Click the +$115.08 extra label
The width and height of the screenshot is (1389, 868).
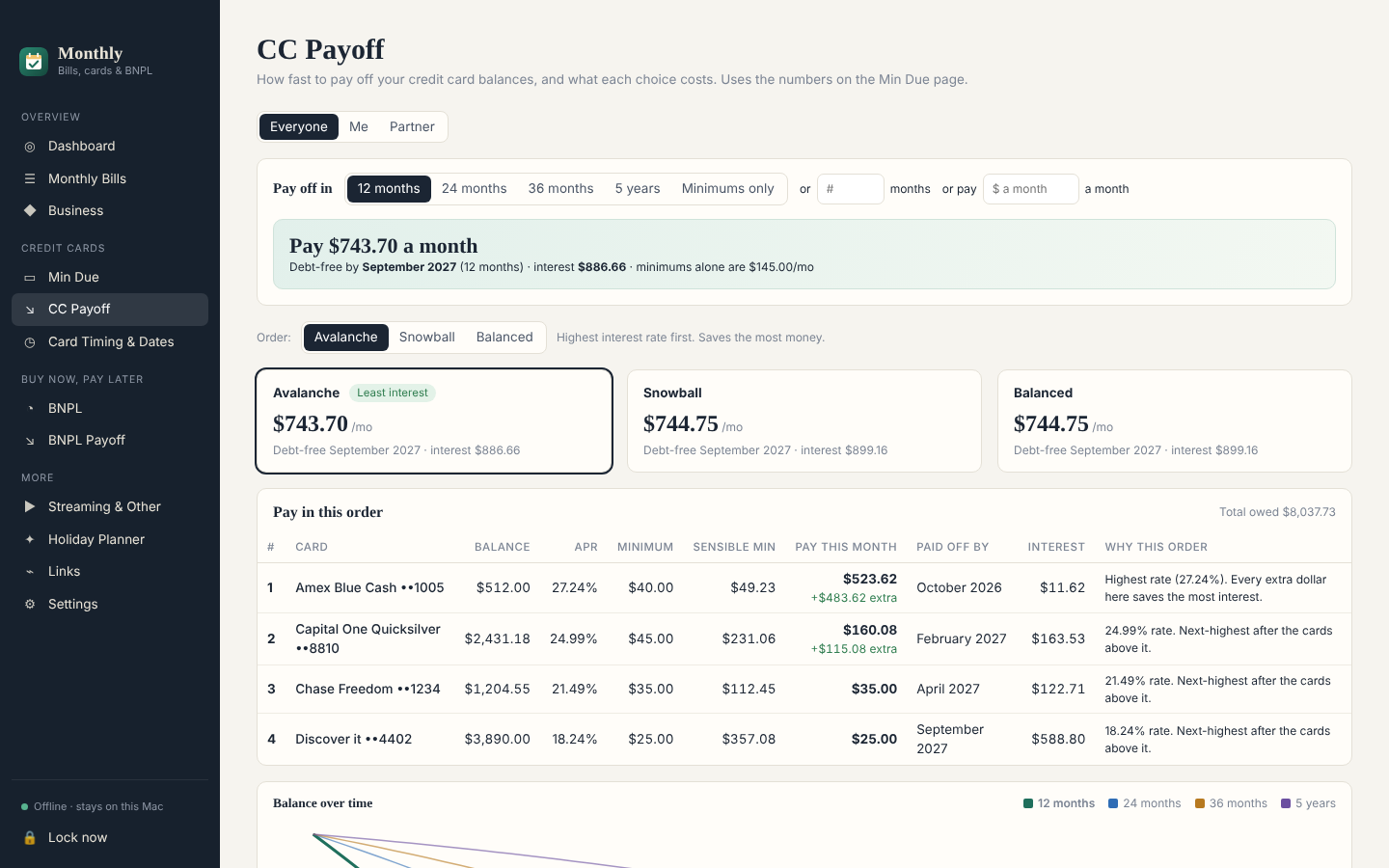tap(854, 649)
